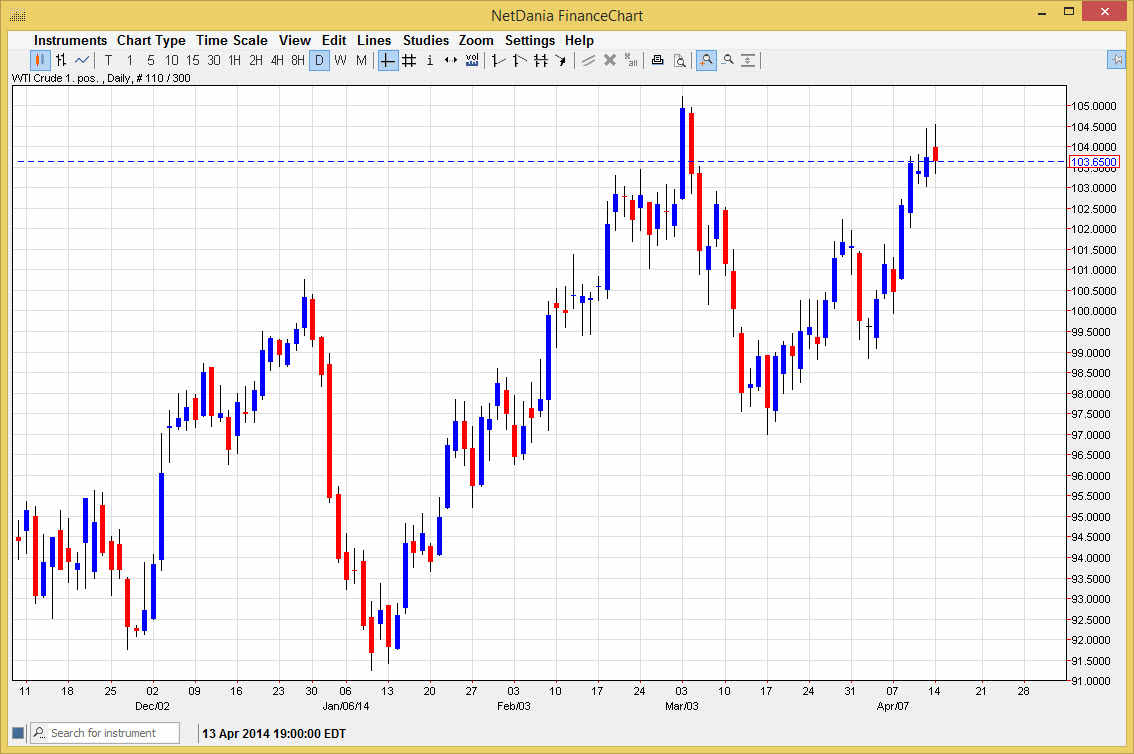Select the 5 minute time scale

150,61
